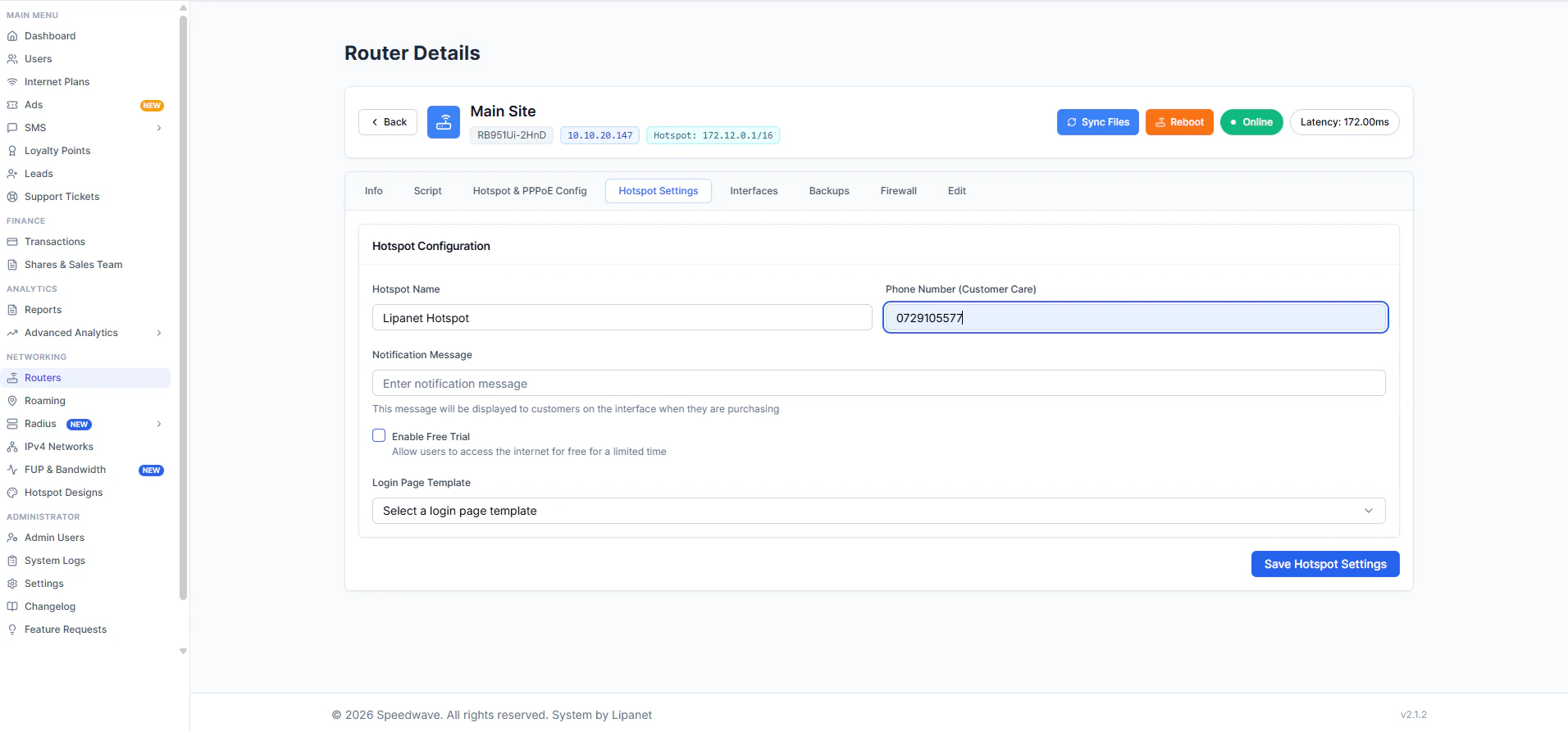The height and width of the screenshot is (732, 1568).
Task: Click the Hotspot 172.12.0.1/16 tag
Action: click(713, 135)
